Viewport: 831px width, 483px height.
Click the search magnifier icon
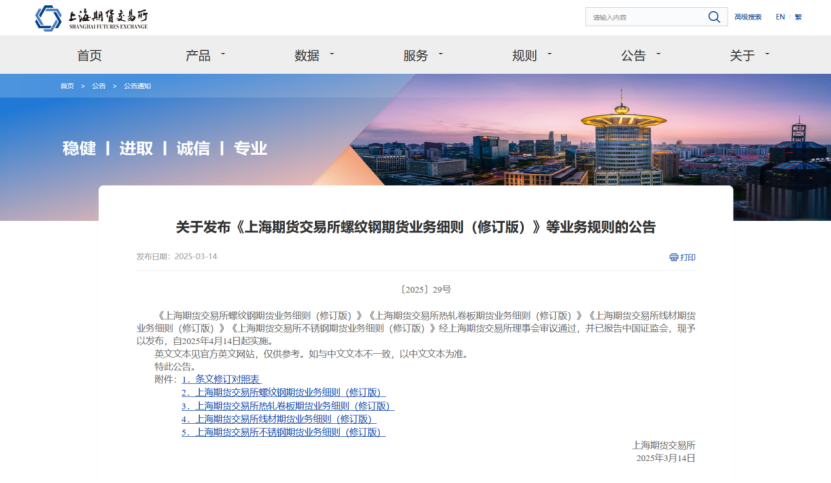[x=714, y=17]
